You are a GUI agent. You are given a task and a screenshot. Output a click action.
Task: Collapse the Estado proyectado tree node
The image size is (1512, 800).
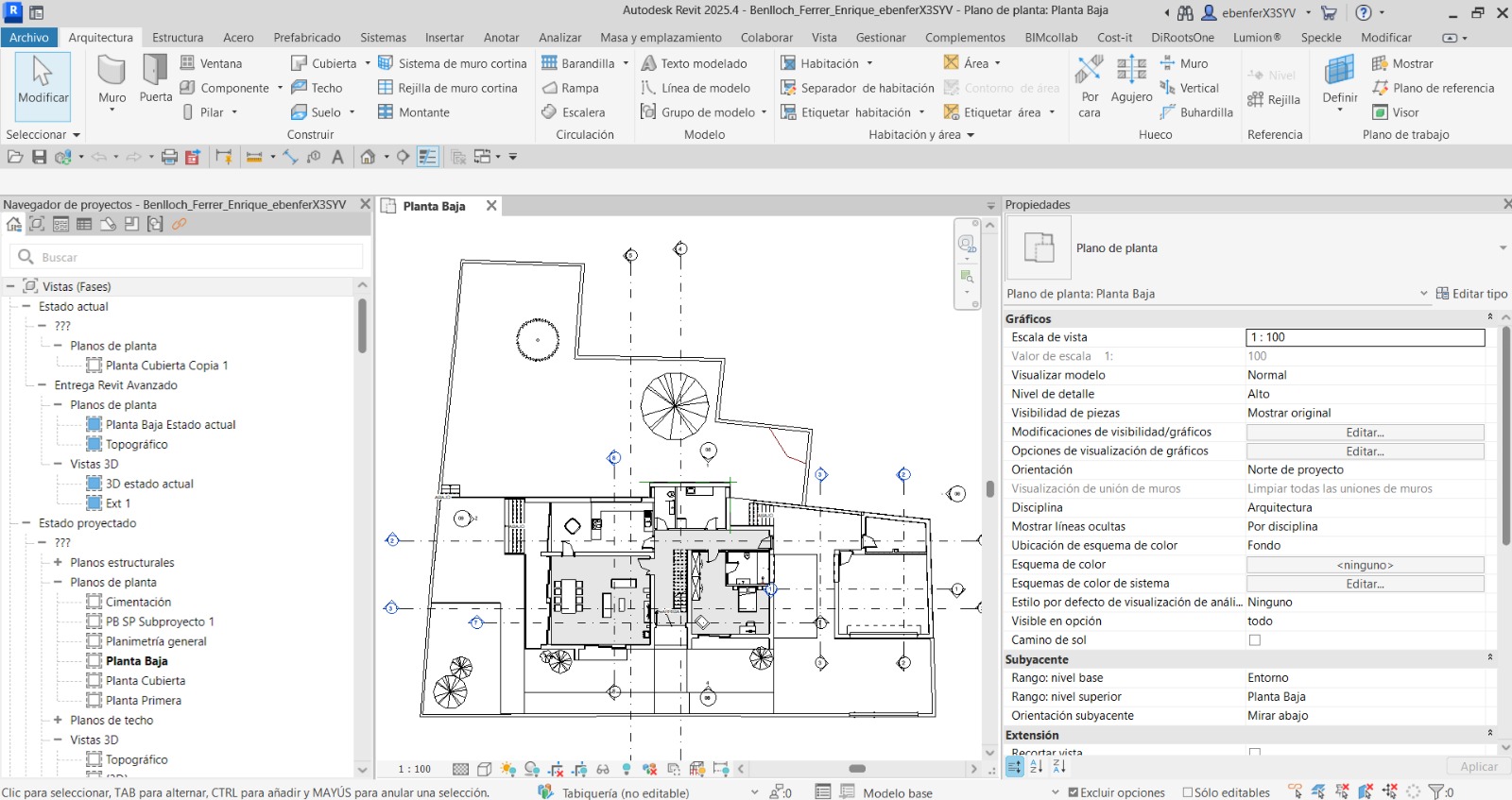(26, 523)
